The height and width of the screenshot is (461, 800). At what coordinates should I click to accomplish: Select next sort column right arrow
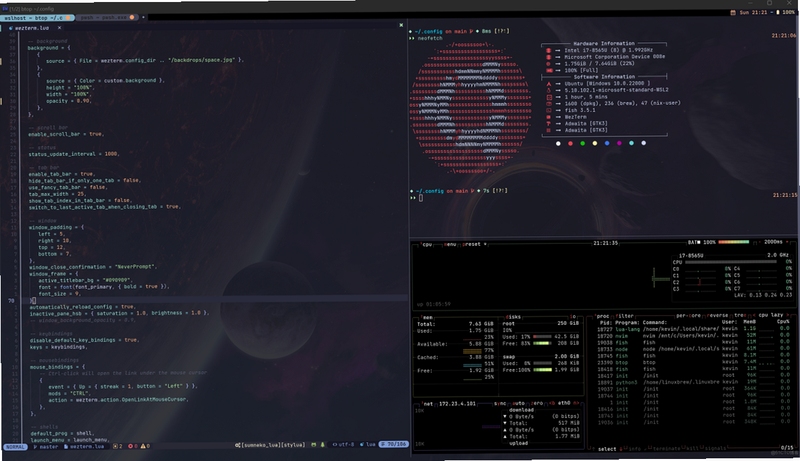789,316
